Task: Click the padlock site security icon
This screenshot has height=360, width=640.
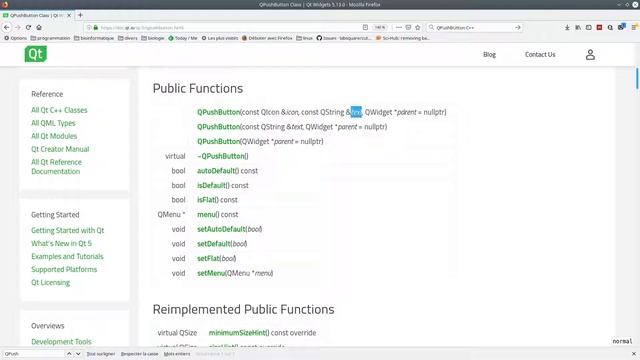Action: point(96,27)
